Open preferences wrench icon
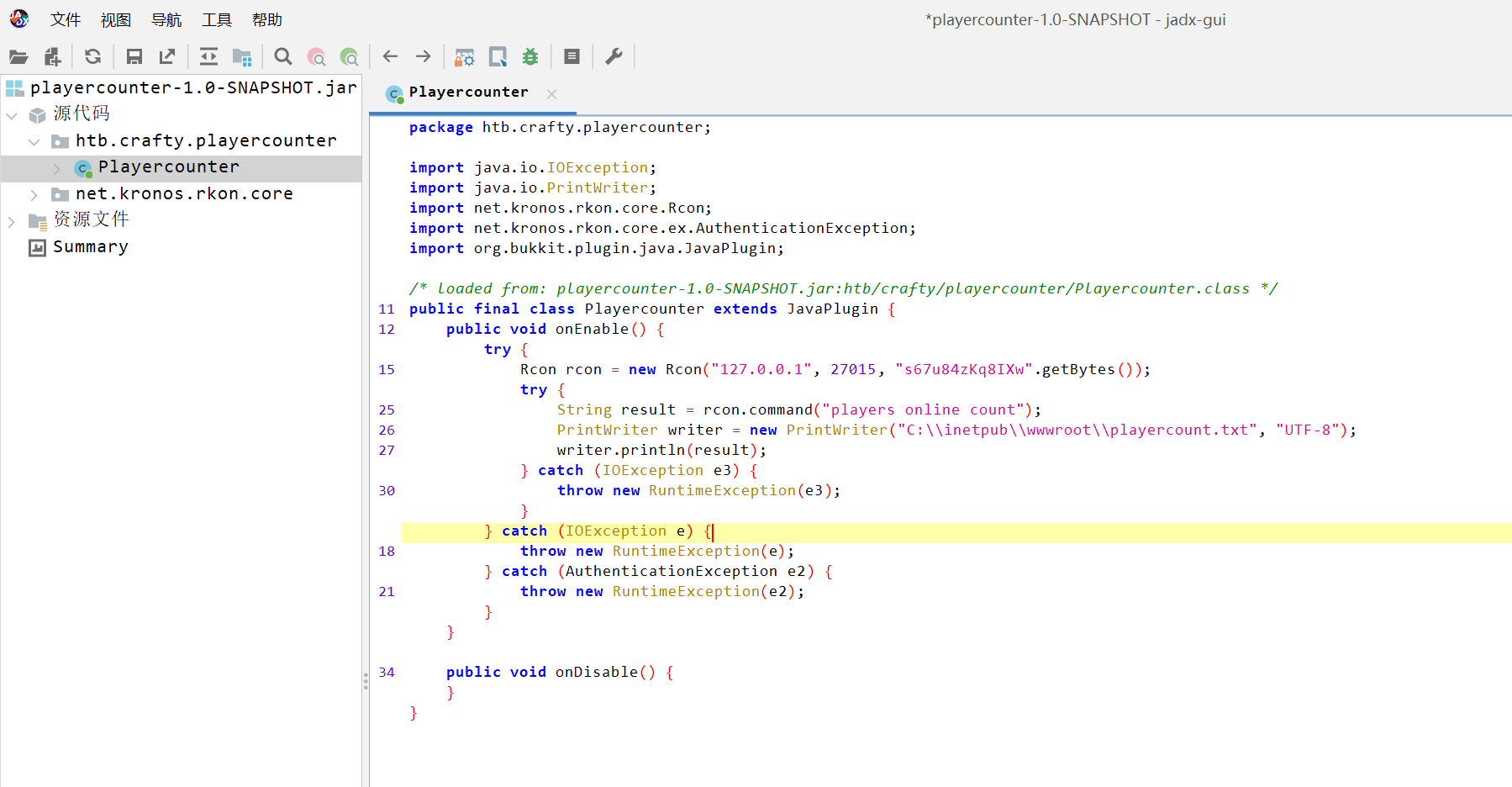 click(614, 56)
